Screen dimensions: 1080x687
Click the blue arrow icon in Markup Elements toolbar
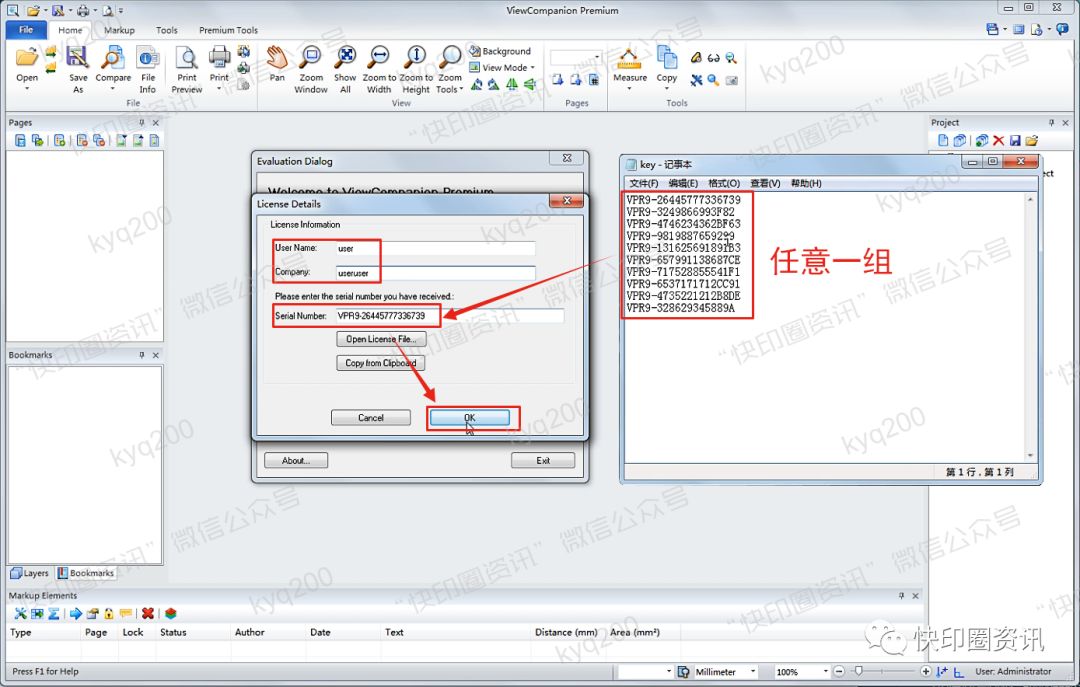coord(76,613)
